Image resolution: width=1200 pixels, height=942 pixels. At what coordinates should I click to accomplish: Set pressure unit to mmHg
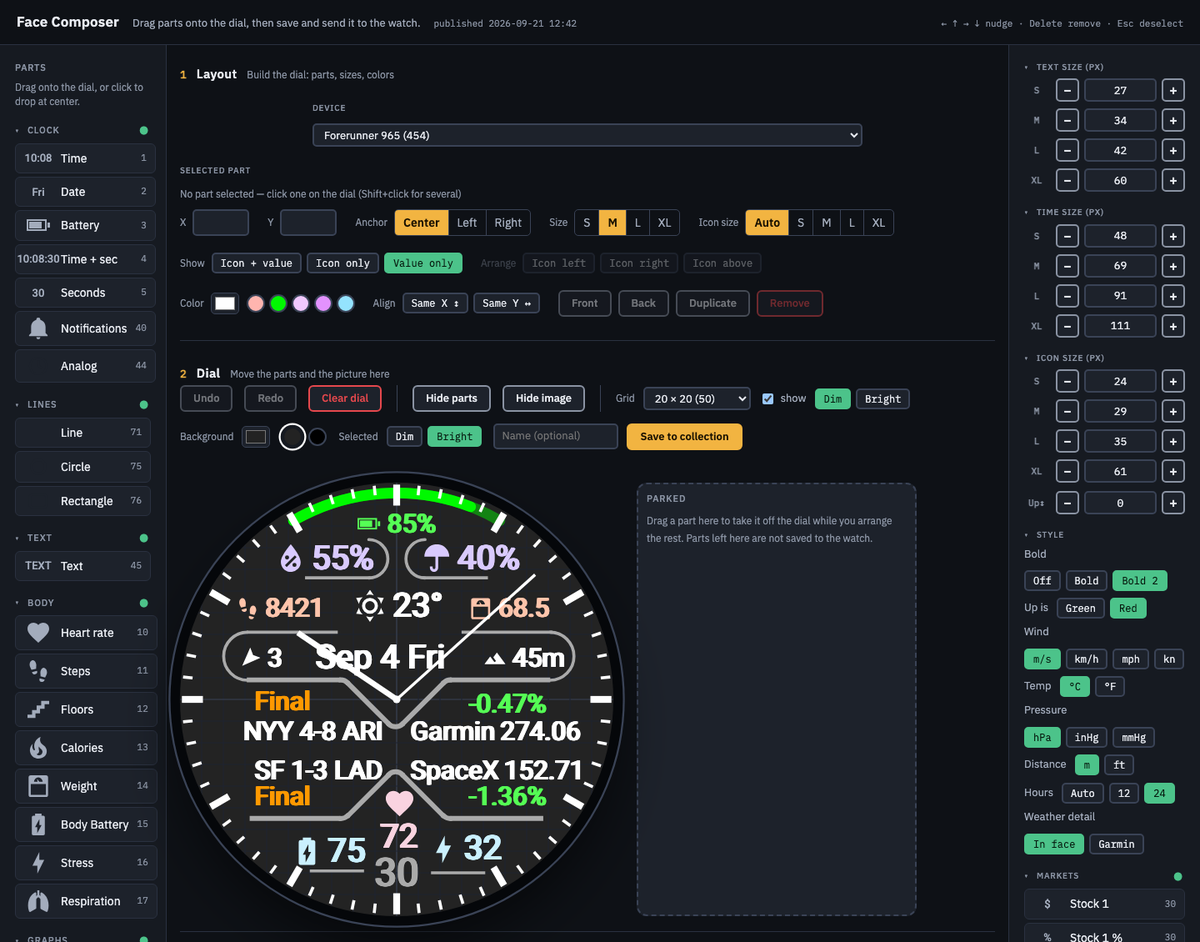[1134, 737]
